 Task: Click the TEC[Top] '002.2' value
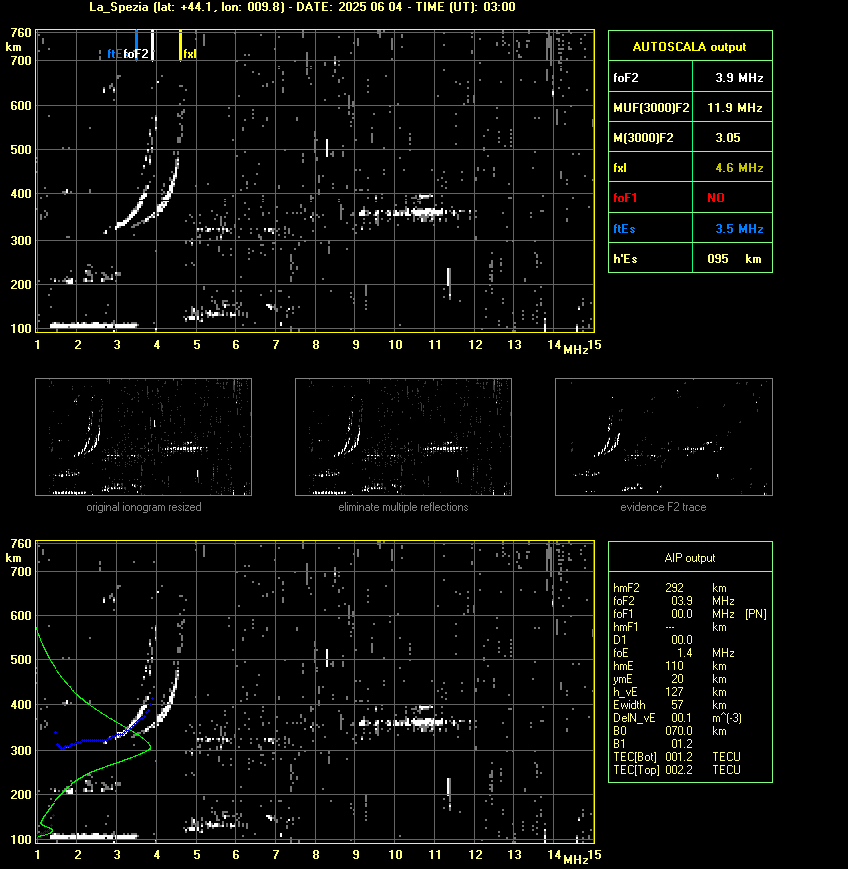click(x=679, y=770)
